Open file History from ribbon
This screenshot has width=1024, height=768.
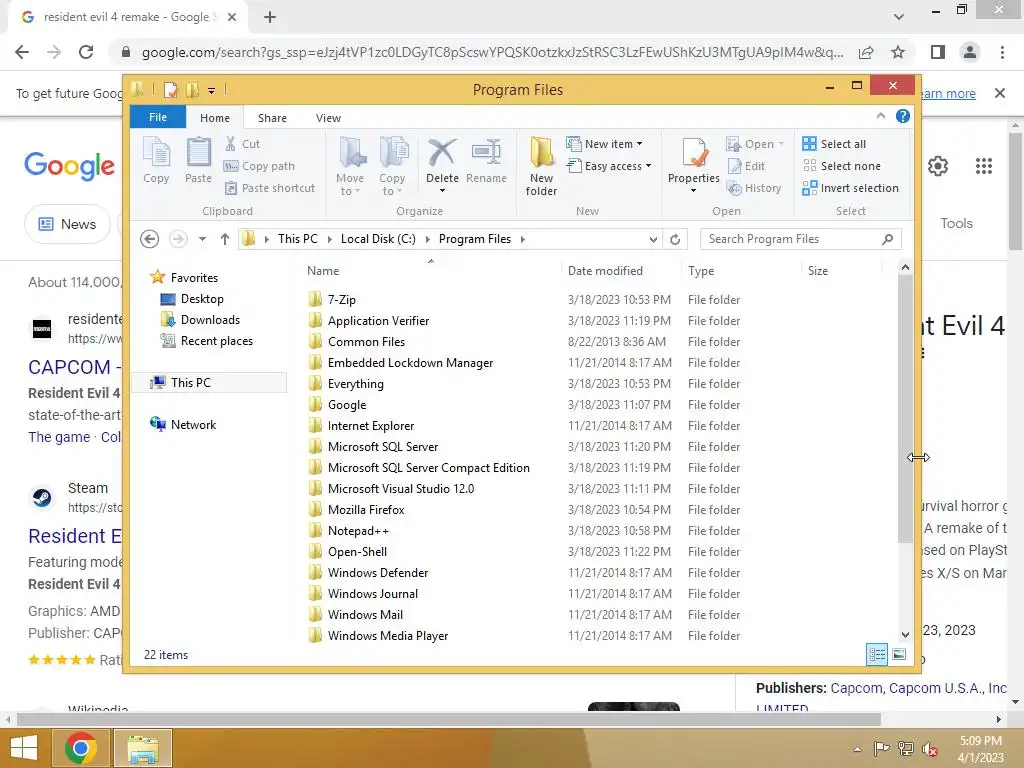pyautogui.click(x=754, y=188)
